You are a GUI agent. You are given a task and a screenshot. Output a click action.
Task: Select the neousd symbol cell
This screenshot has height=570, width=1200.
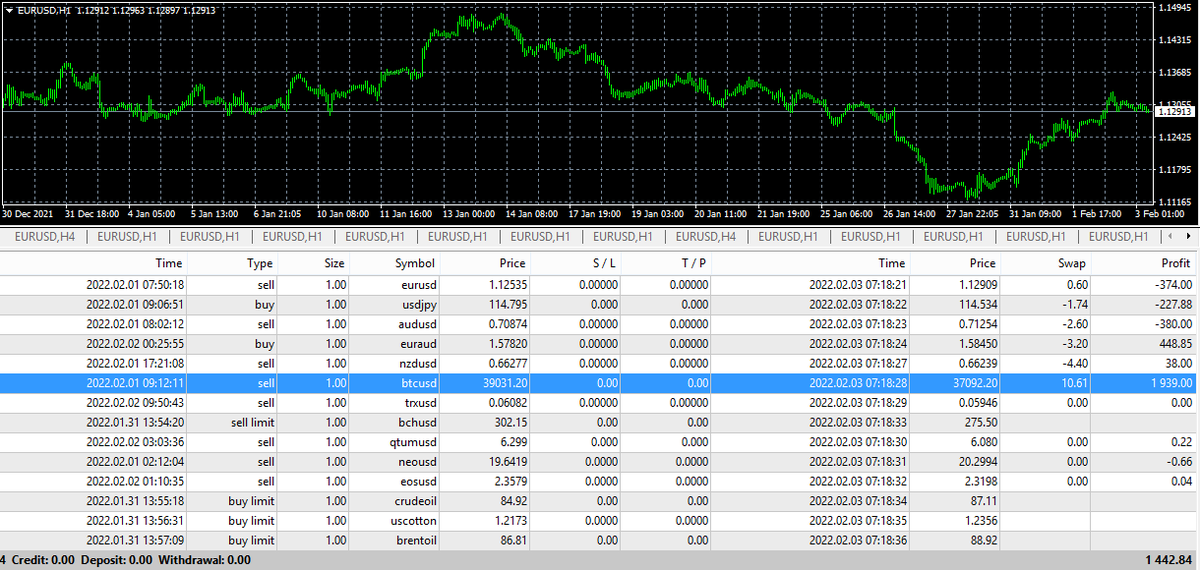pos(415,461)
